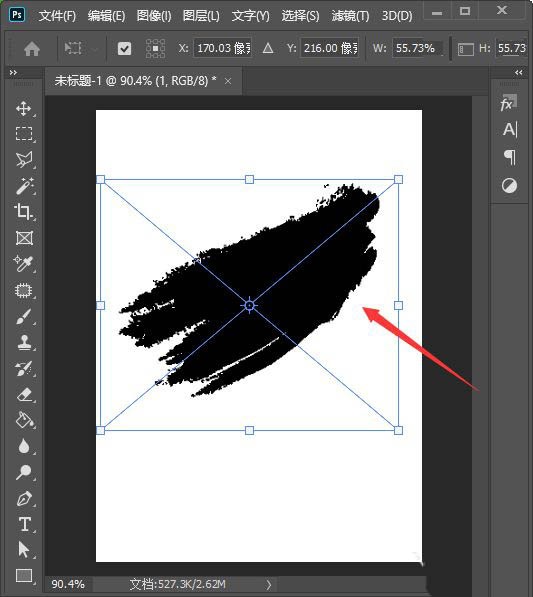Viewport: 533px width, 597px height.
Task: Open the Styles fx panel
Action: (x=509, y=103)
